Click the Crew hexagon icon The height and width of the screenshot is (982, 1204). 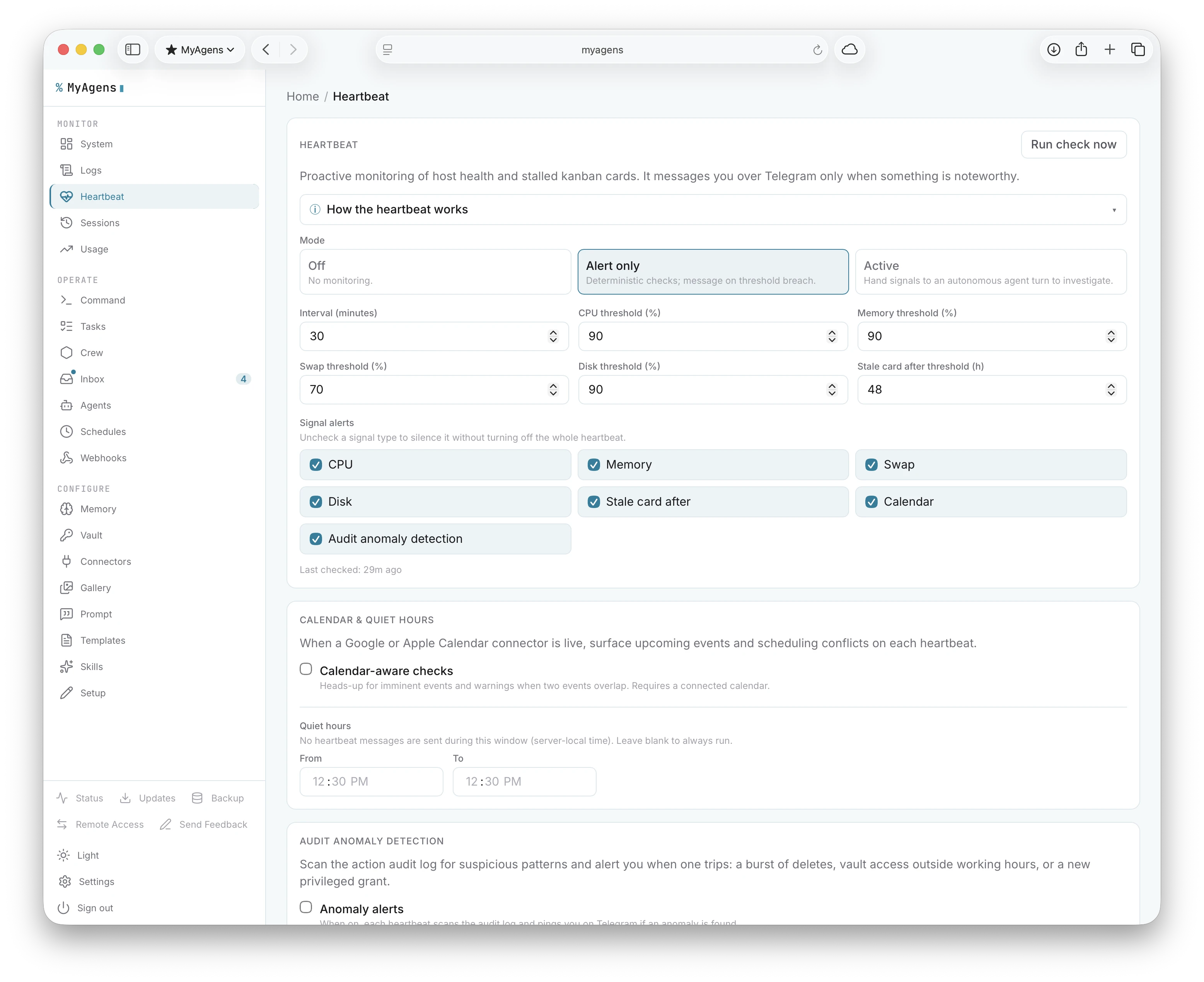pos(66,353)
